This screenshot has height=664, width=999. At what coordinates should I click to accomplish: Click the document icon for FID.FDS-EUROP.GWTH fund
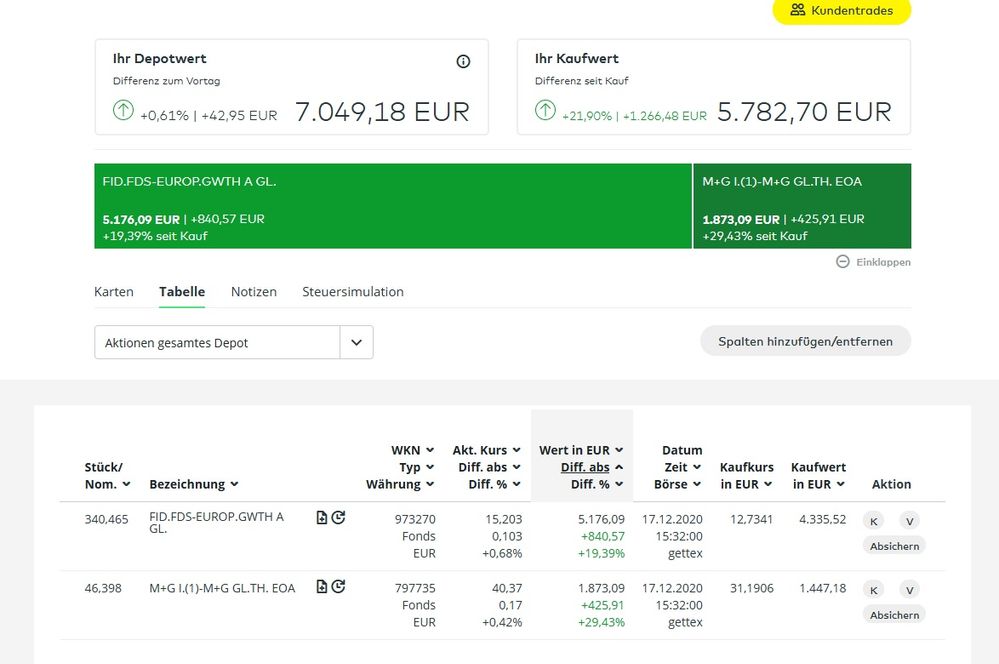(321, 518)
